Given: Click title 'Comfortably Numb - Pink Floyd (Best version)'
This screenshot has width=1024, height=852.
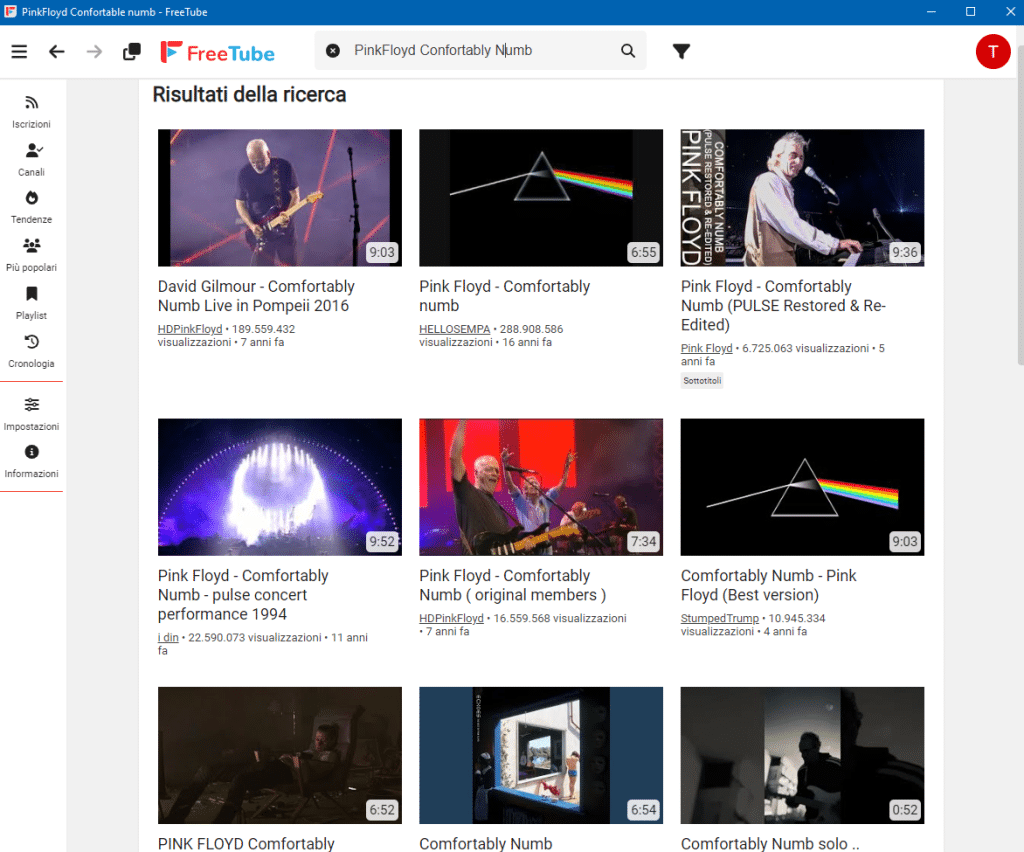Looking at the screenshot, I should (x=768, y=585).
